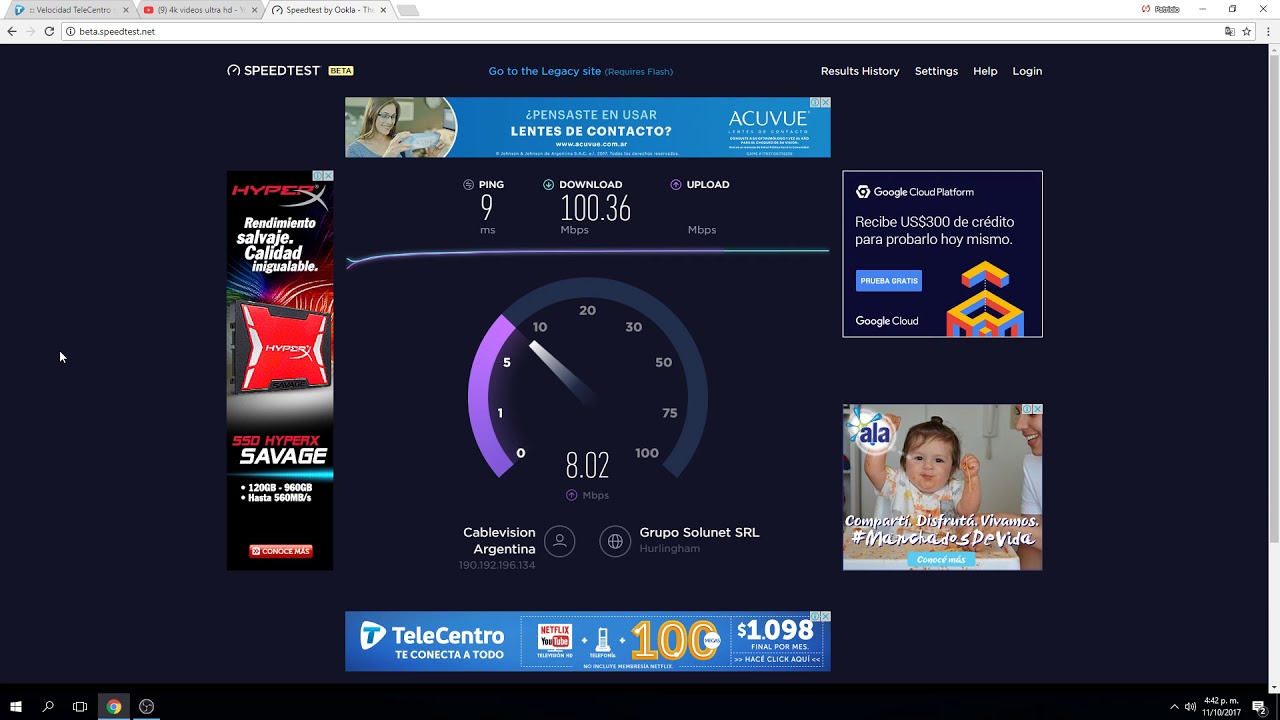Screen dimensions: 1280x720
Task: Click the Chrome icon in the taskbar
Action: coord(114,707)
